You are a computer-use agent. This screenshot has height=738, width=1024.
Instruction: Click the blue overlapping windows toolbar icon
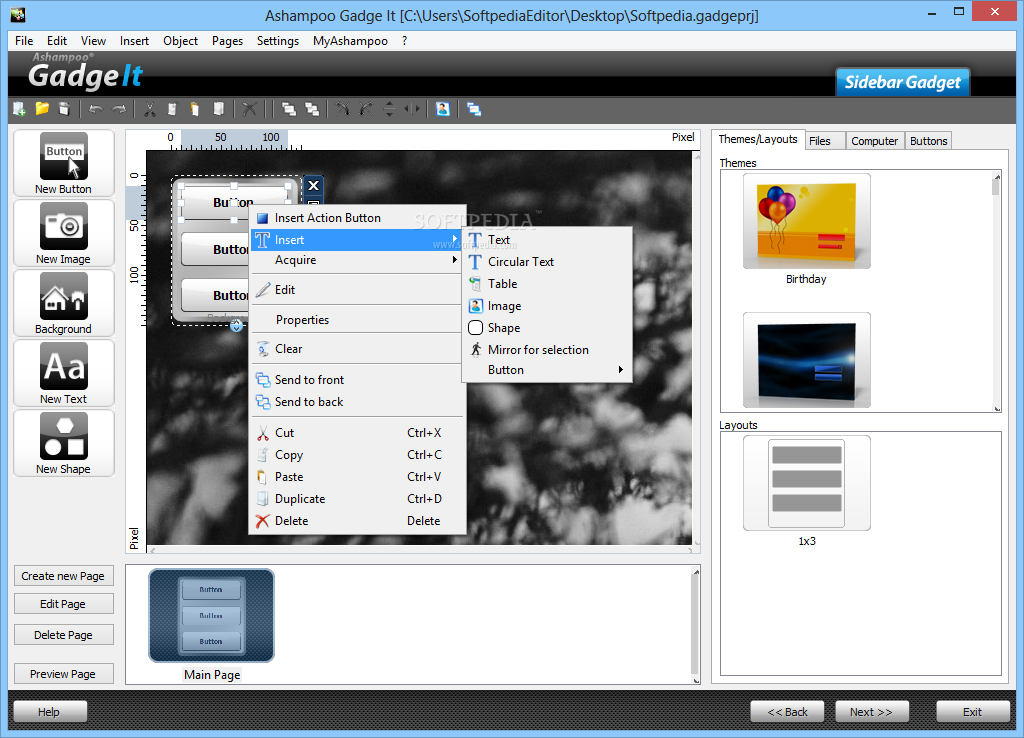tap(474, 109)
